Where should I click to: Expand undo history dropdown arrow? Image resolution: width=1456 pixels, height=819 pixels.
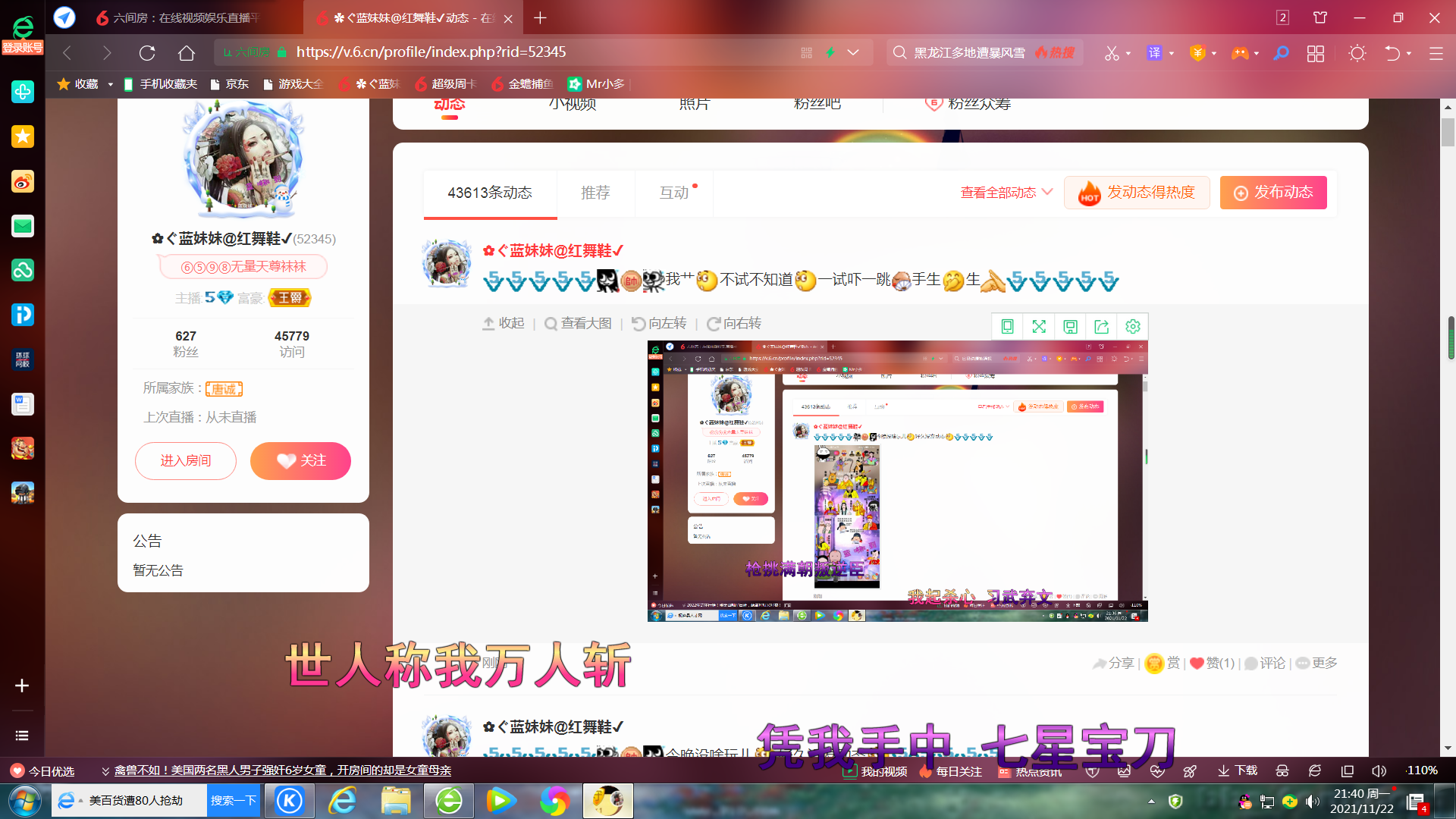tap(1409, 53)
